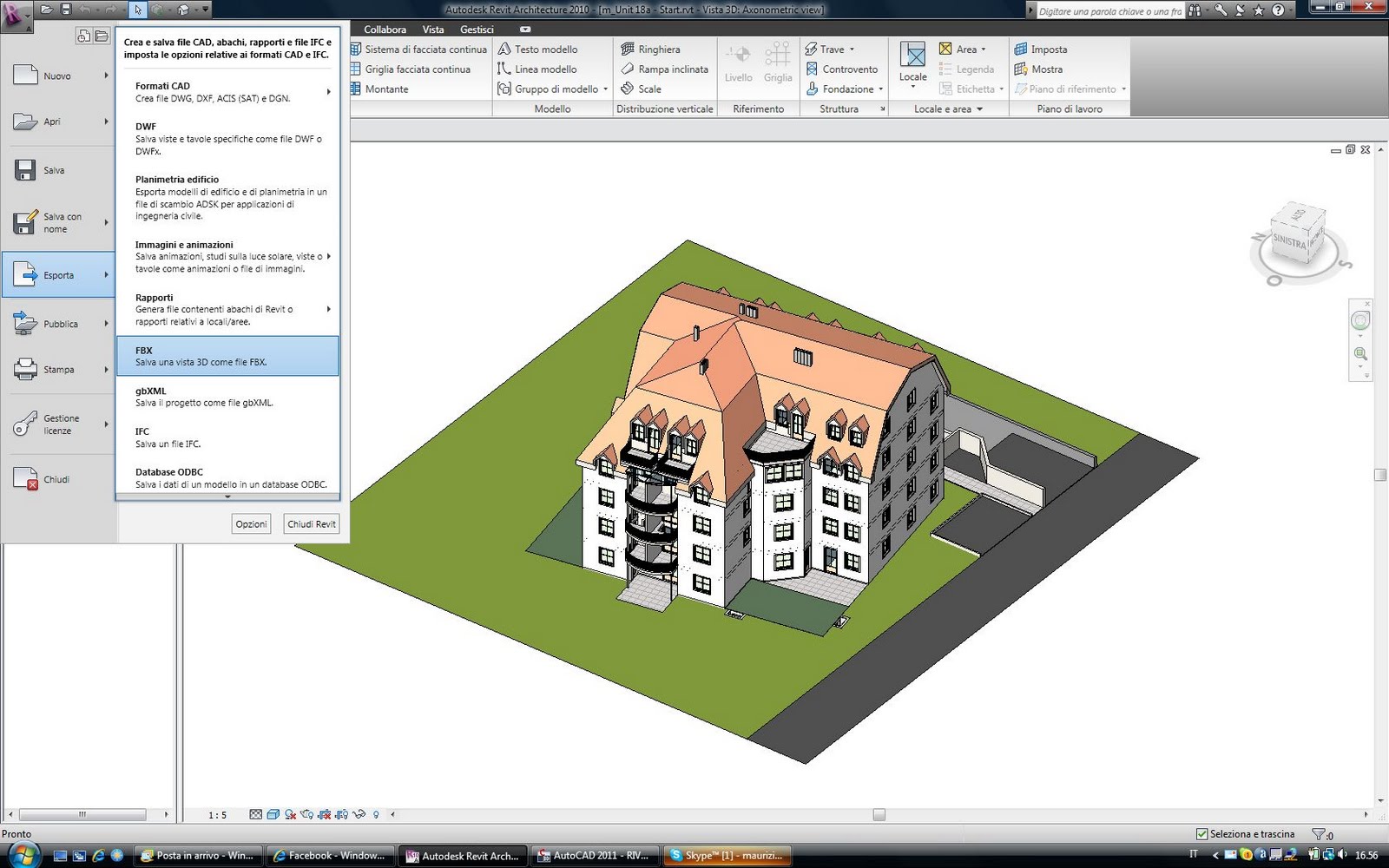Toggle the shadows icon in view control bar
Viewport: 1389px width, 868px height.
pos(290,814)
